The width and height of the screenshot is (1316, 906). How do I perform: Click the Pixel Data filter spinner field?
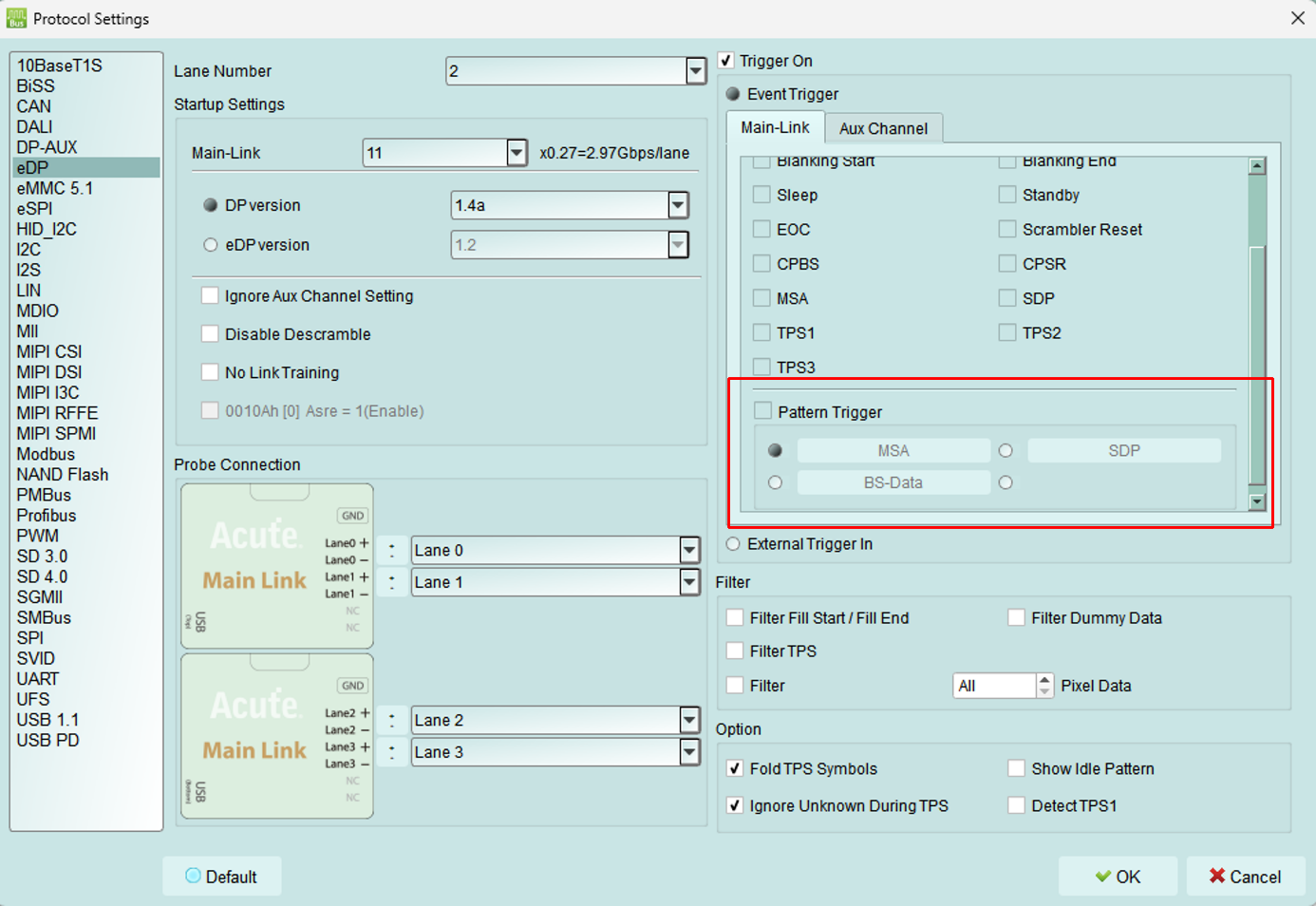(994, 686)
